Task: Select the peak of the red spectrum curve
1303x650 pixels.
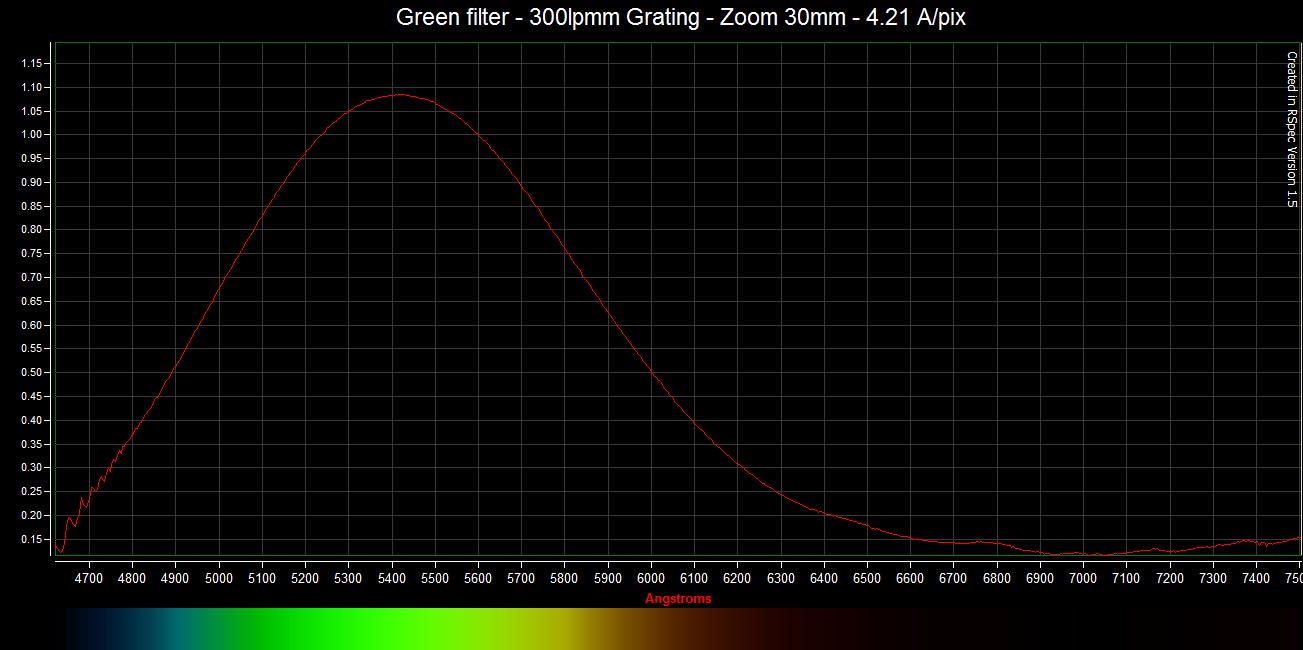Action: click(x=398, y=94)
